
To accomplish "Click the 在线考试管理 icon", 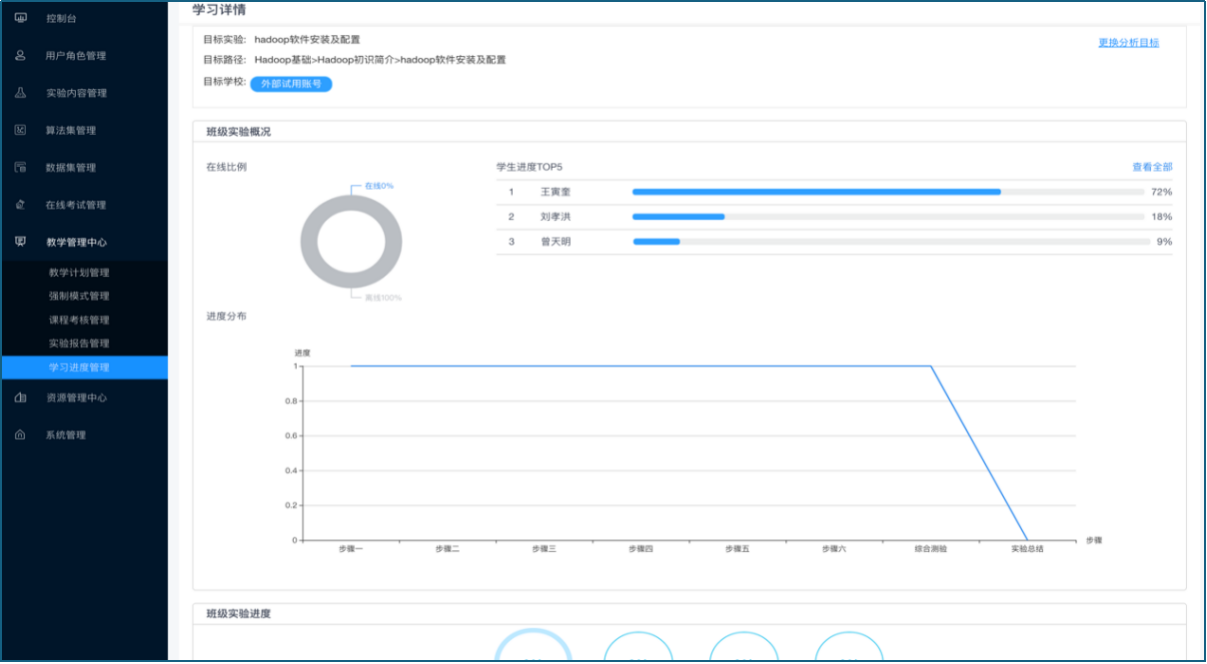I will tap(20, 205).
